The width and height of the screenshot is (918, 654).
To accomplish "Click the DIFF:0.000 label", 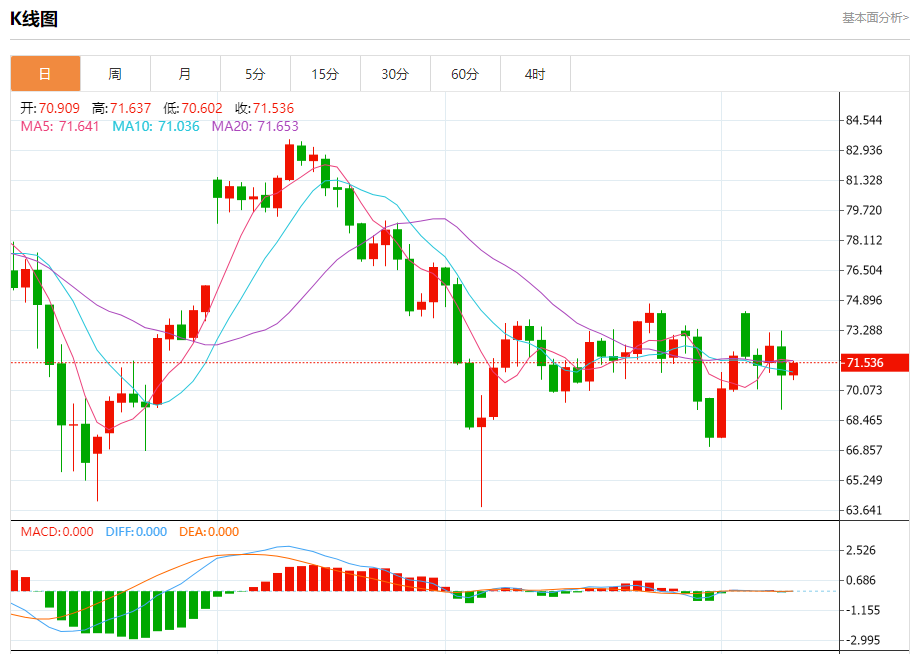I will pos(136,532).
